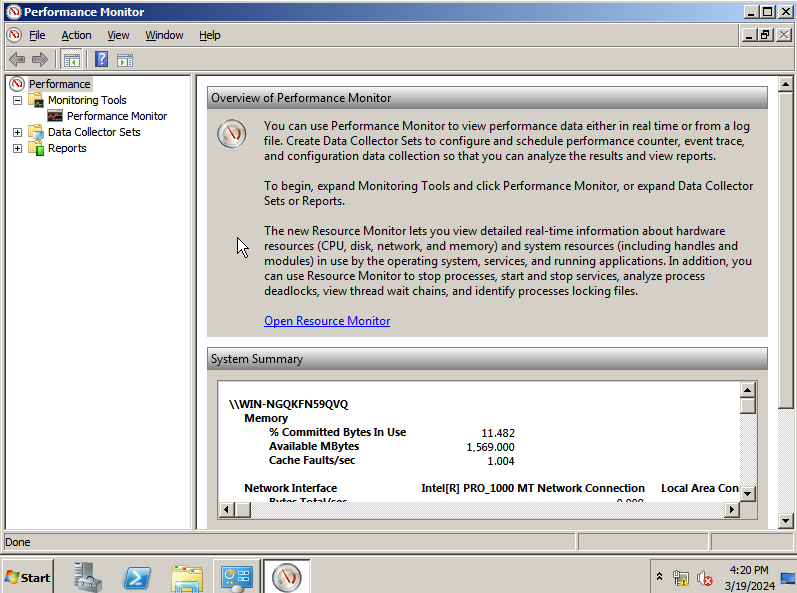Screen dimensions: 797x593
Task: Click Performance Monitor title bar icon
Action: pos(13,11)
